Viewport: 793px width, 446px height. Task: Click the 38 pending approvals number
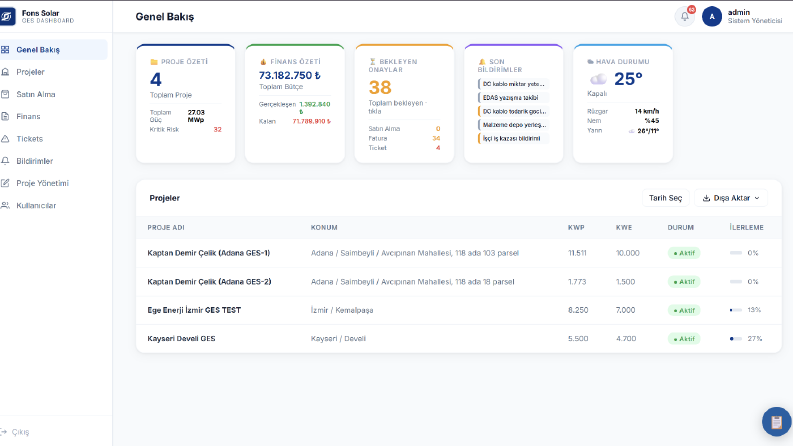[x=380, y=87]
